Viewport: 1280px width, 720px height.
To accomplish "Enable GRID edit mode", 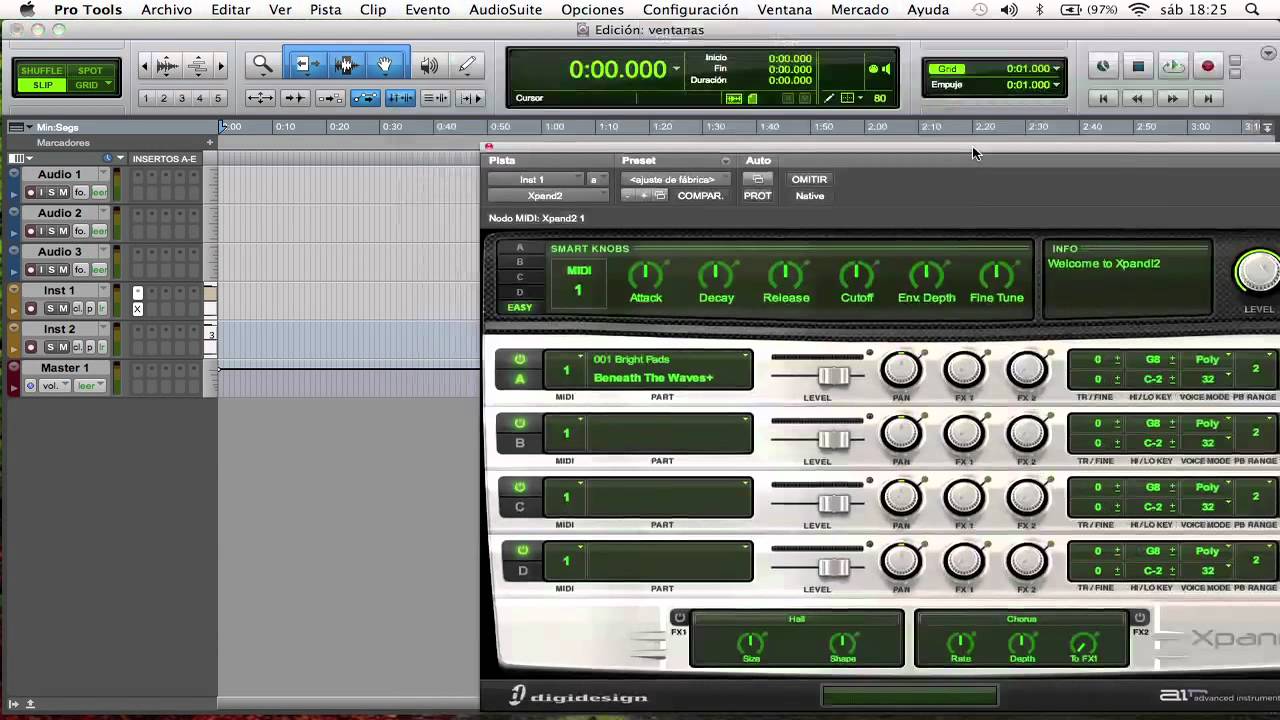I will [90, 85].
